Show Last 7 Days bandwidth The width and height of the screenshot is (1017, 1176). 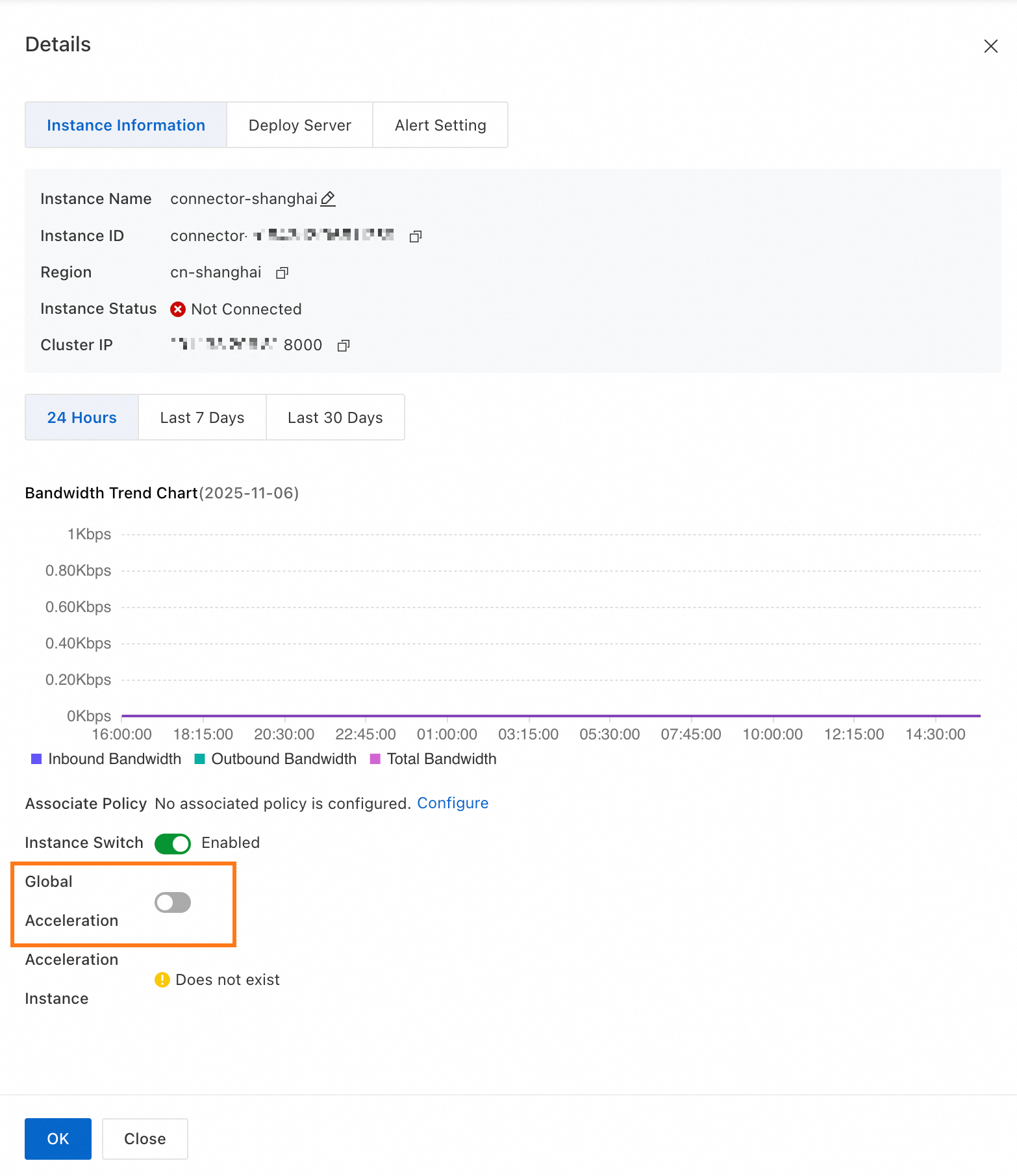202,418
